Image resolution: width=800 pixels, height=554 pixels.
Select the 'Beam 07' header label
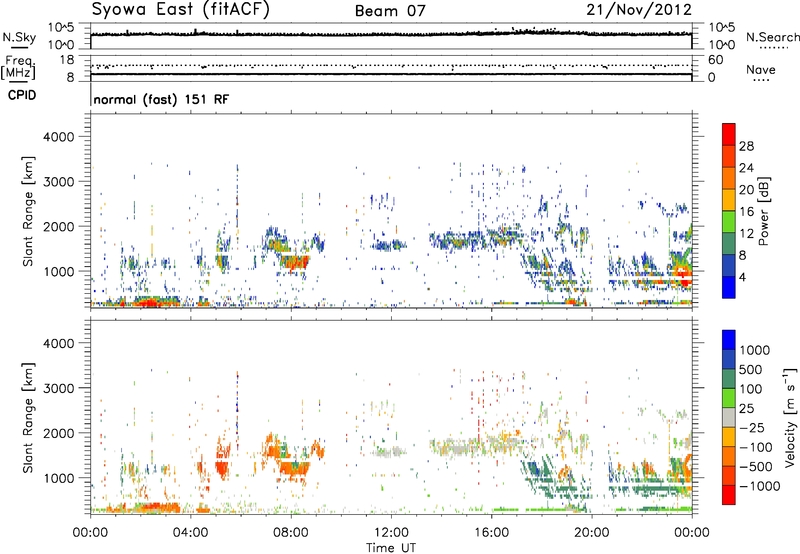390,11
